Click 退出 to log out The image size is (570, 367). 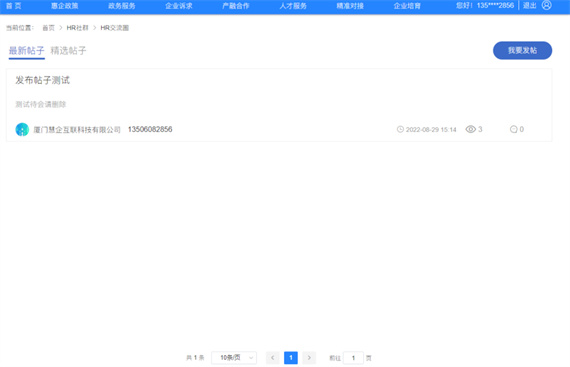pyautogui.click(x=530, y=5)
